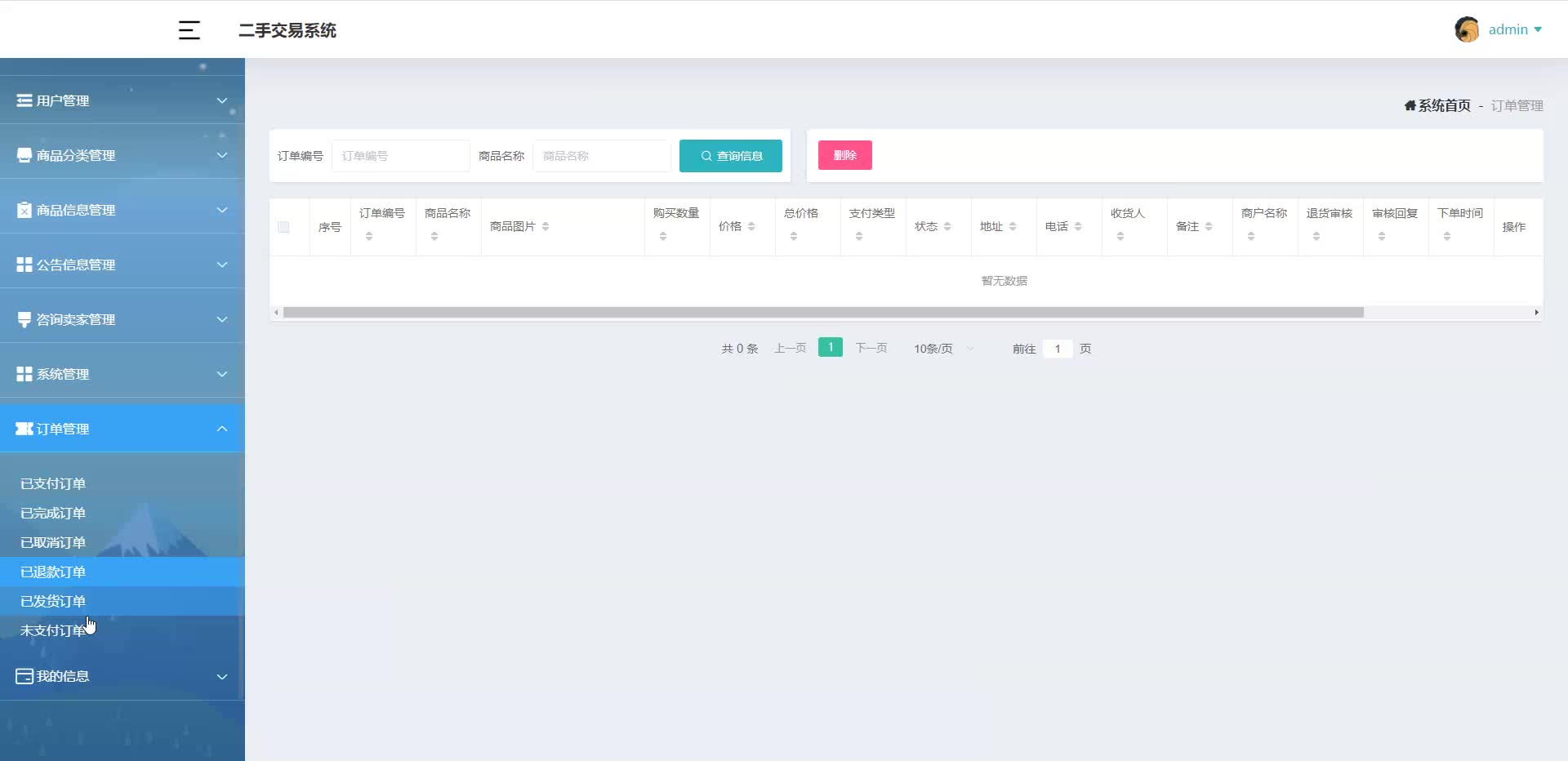The height and width of the screenshot is (761, 1568).
Task: Sort by 总价格 column arrows
Action: [x=794, y=236]
